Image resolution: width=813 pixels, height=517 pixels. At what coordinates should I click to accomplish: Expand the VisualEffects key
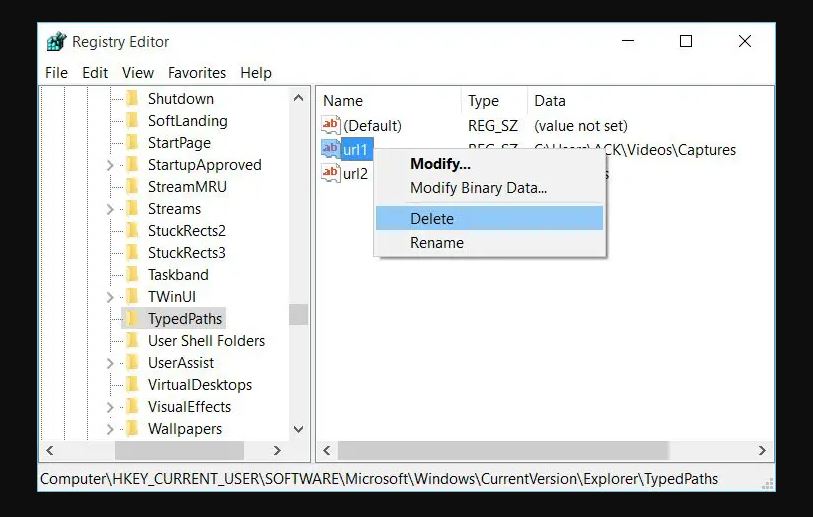110,408
